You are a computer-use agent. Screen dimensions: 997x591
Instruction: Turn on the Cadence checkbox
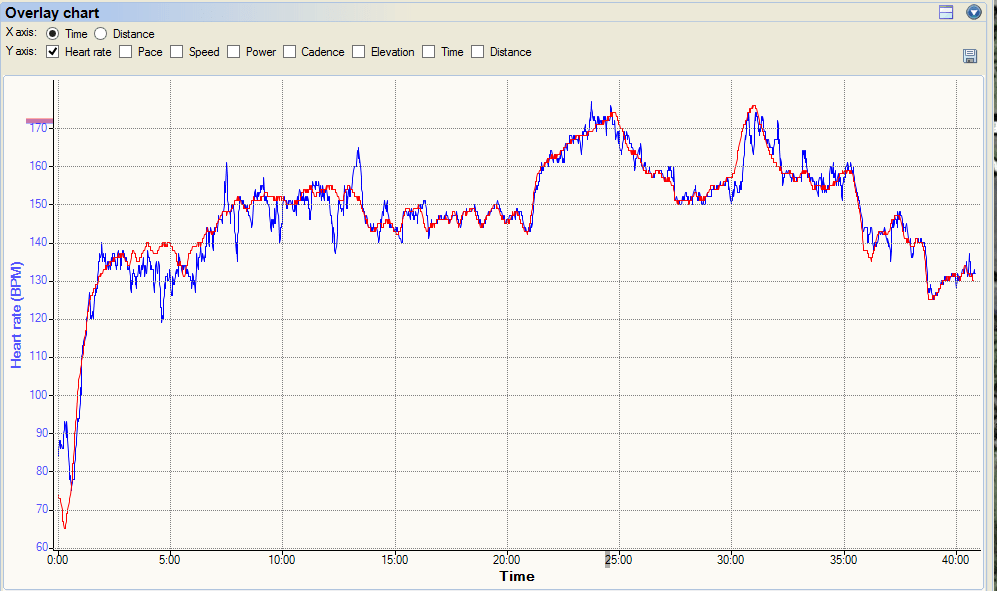pos(290,52)
